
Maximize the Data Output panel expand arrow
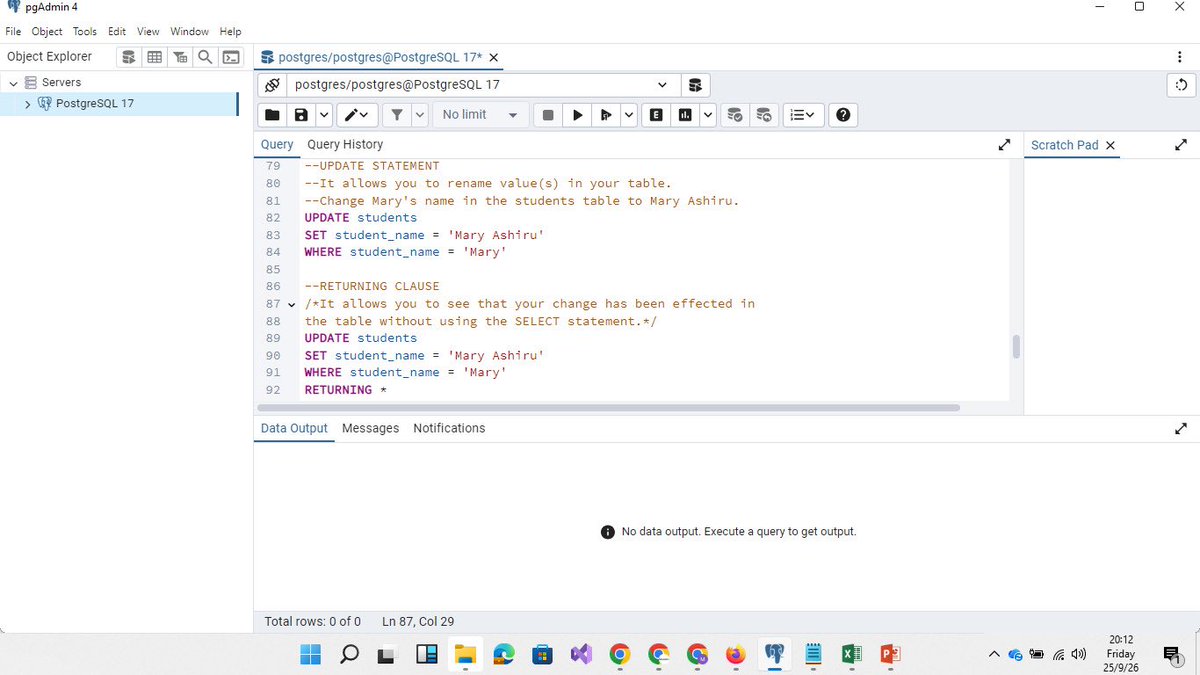tap(1181, 428)
